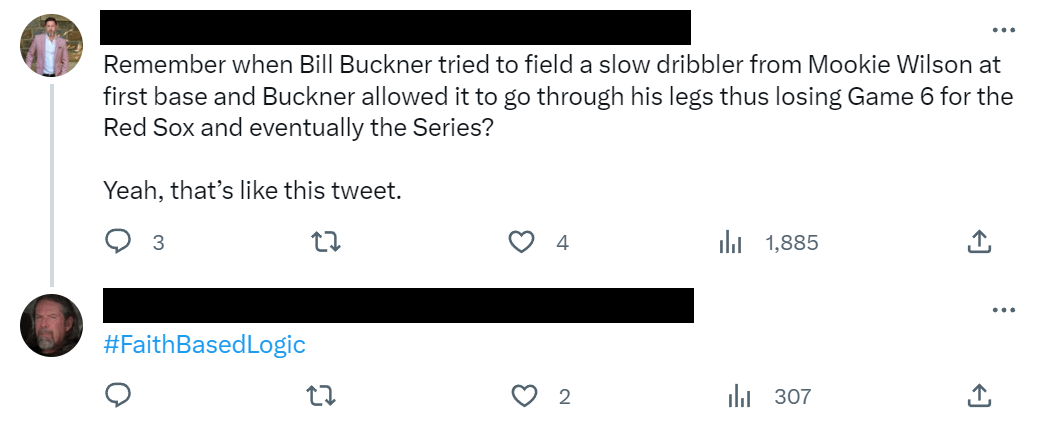Click the redacted name on second tweet
Viewport: 1037px width, 425px height.
click(398, 306)
